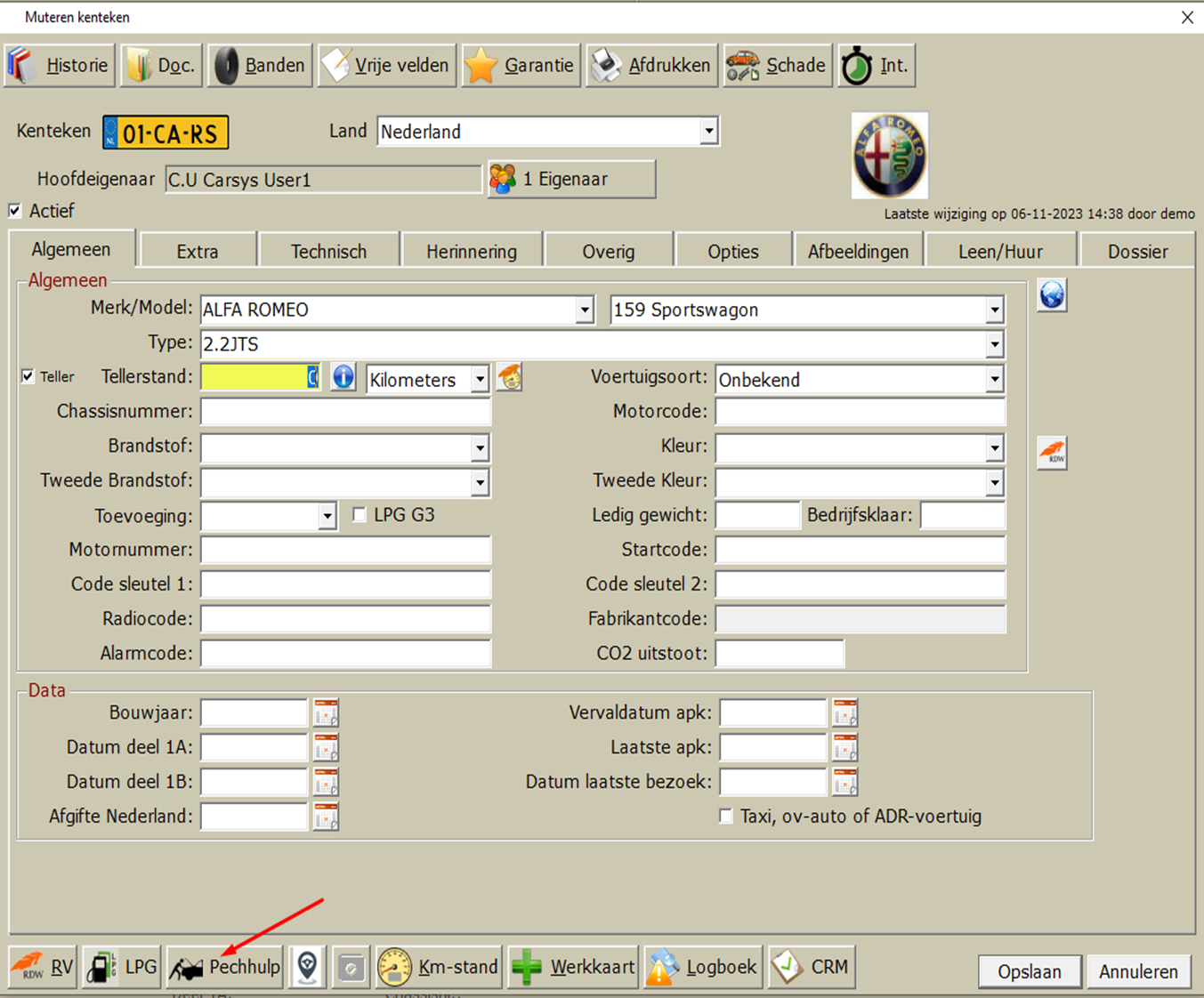Open calendar picker for Afgifte Nederland
Viewport: 1204px width, 998px height.
(326, 817)
